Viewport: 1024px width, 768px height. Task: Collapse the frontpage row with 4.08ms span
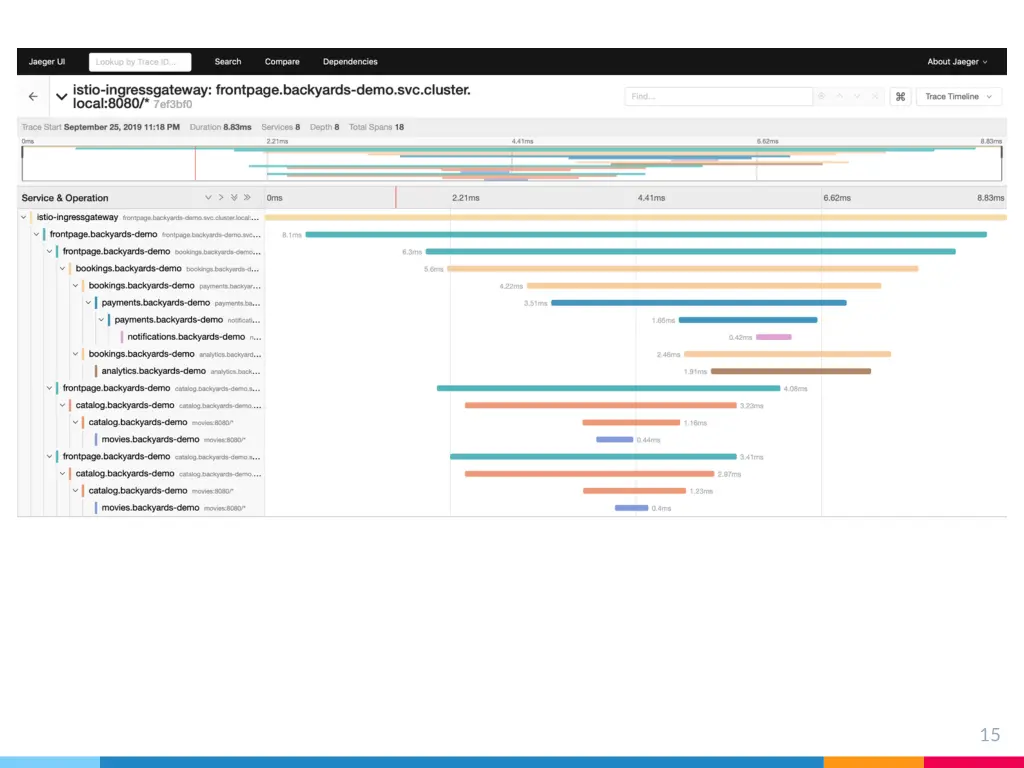click(x=50, y=388)
